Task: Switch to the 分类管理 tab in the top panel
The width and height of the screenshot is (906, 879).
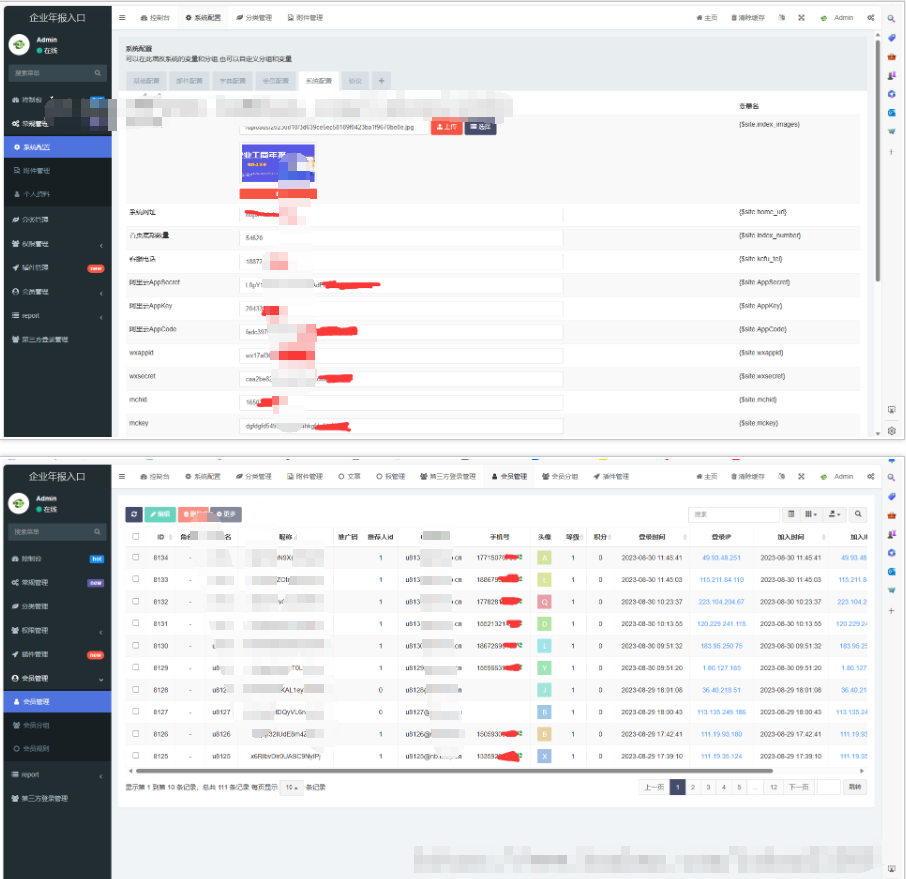Action: tap(254, 18)
